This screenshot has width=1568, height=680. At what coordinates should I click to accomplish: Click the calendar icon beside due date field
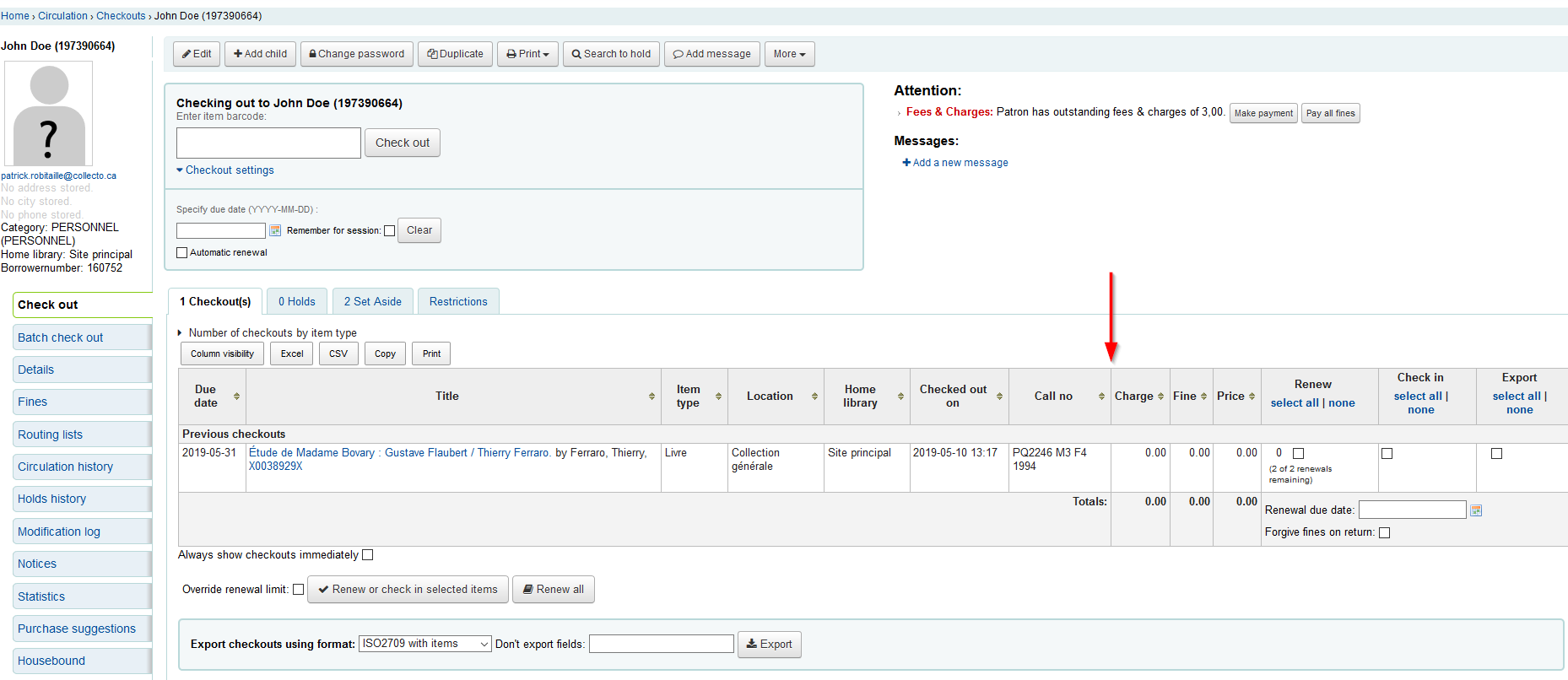point(275,230)
